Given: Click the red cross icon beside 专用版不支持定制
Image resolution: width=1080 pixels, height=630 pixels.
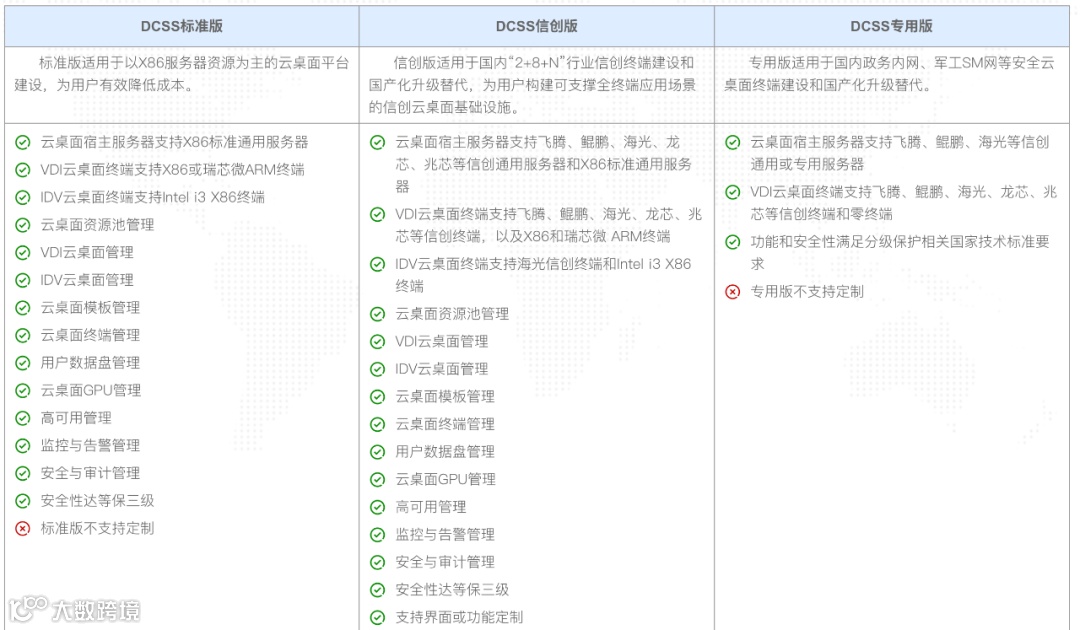Looking at the screenshot, I should click(x=733, y=292).
